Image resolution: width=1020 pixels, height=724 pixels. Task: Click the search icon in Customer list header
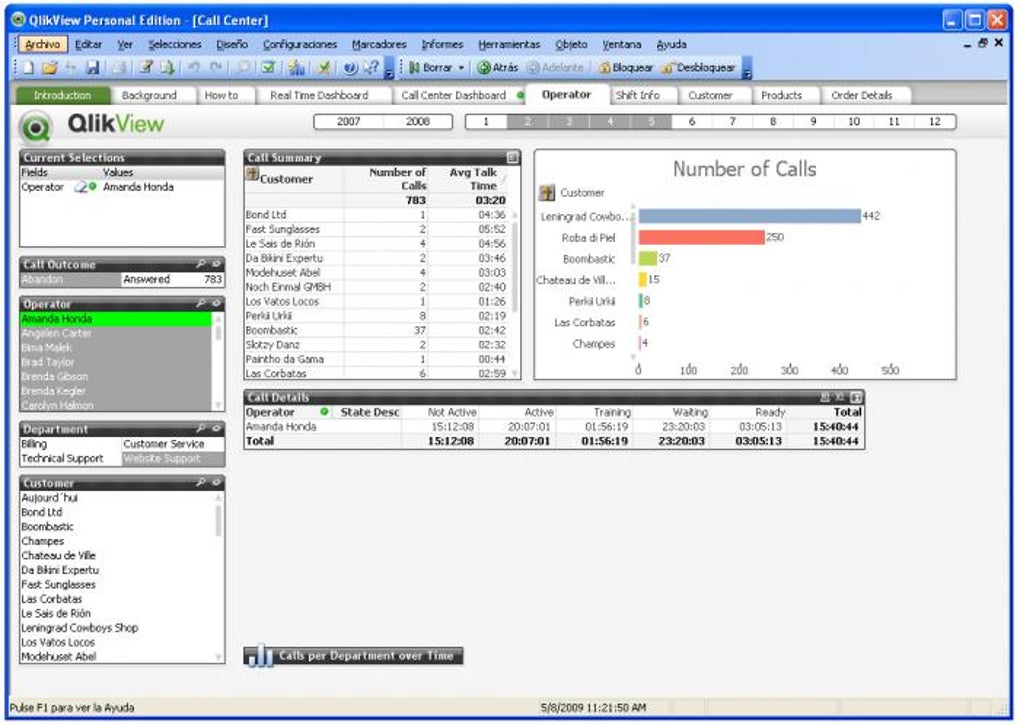(x=201, y=483)
